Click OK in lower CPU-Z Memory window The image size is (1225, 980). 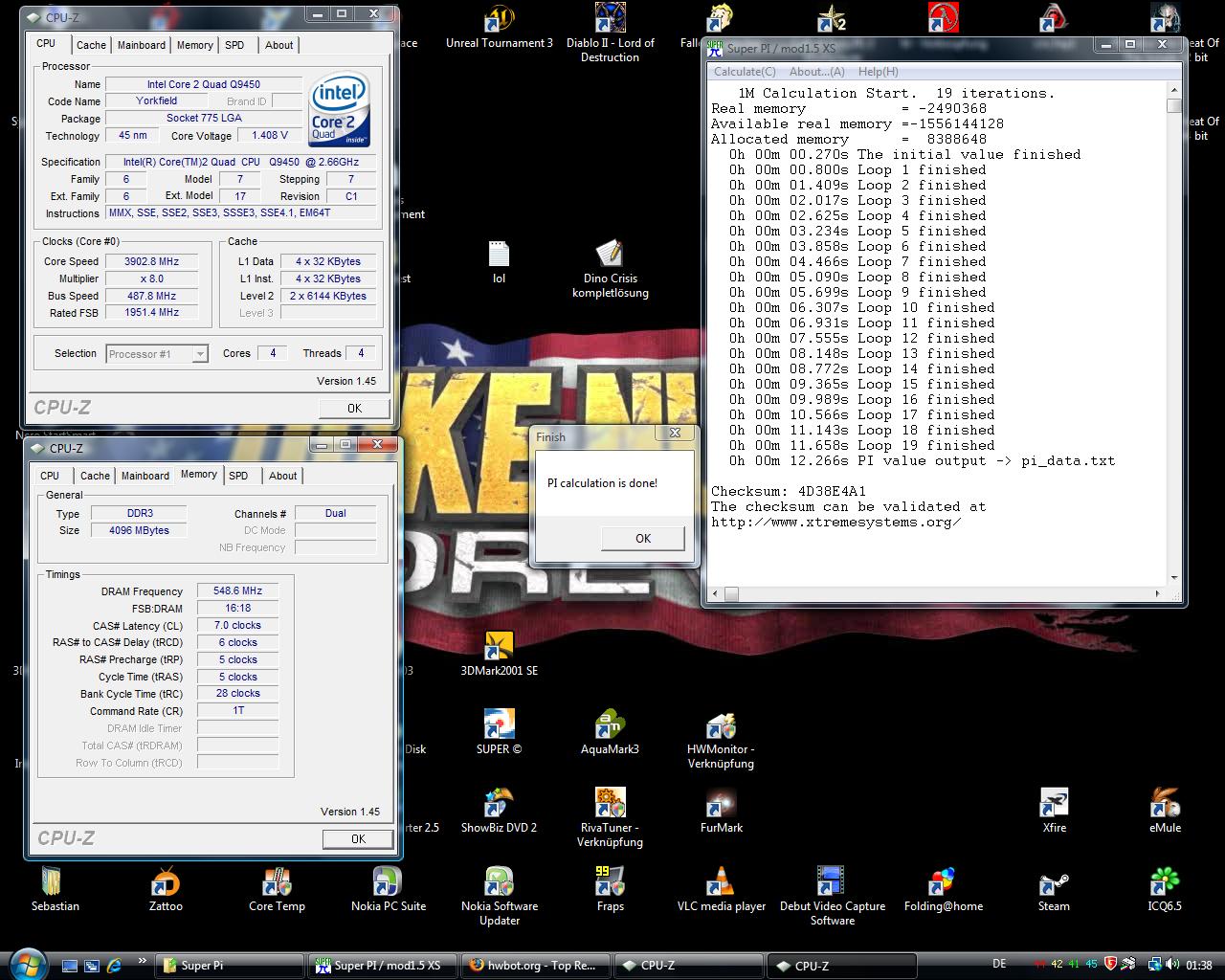click(x=358, y=838)
